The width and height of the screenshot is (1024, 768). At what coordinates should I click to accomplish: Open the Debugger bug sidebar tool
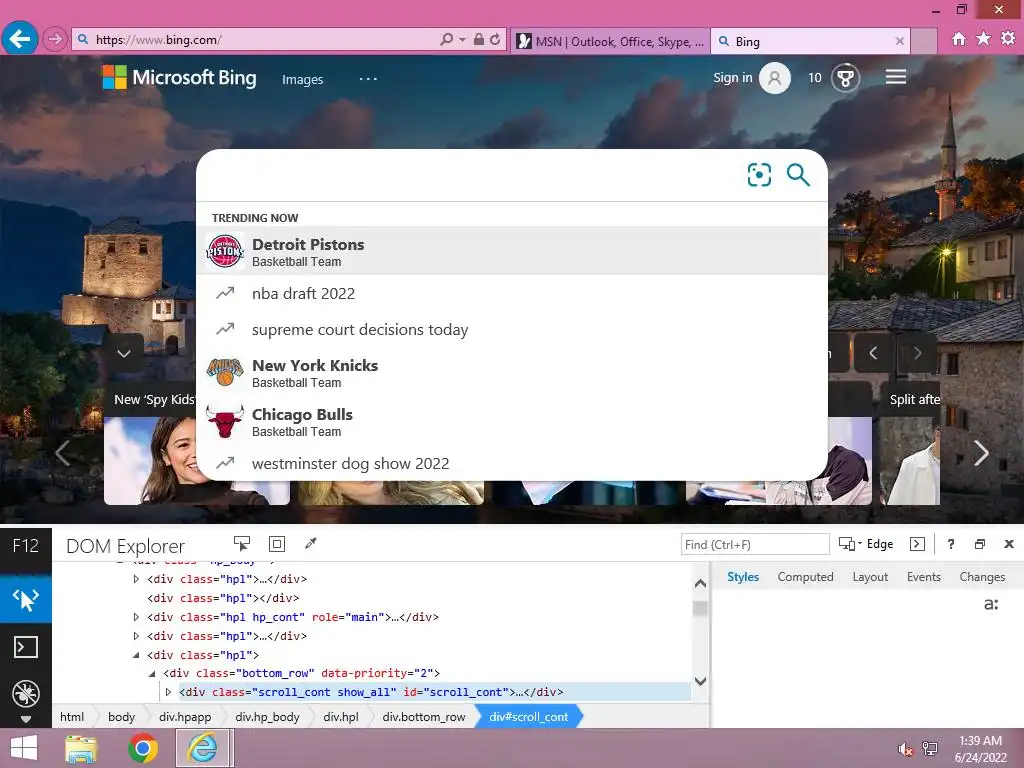point(26,694)
